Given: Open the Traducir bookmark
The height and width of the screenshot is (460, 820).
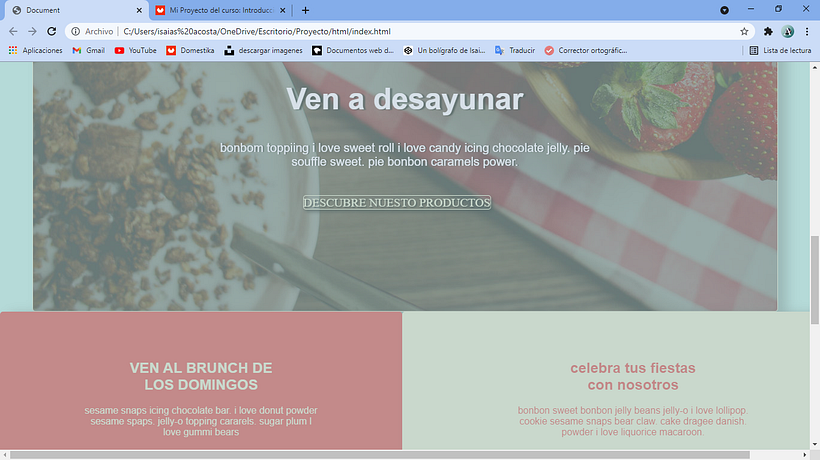Looking at the screenshot, I should (x=515, y=51).
